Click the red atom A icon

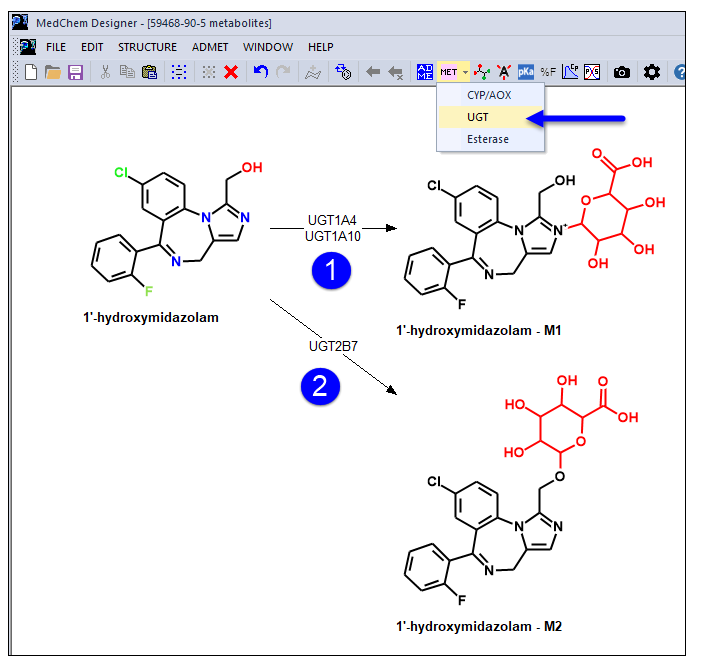coord(504,72)
